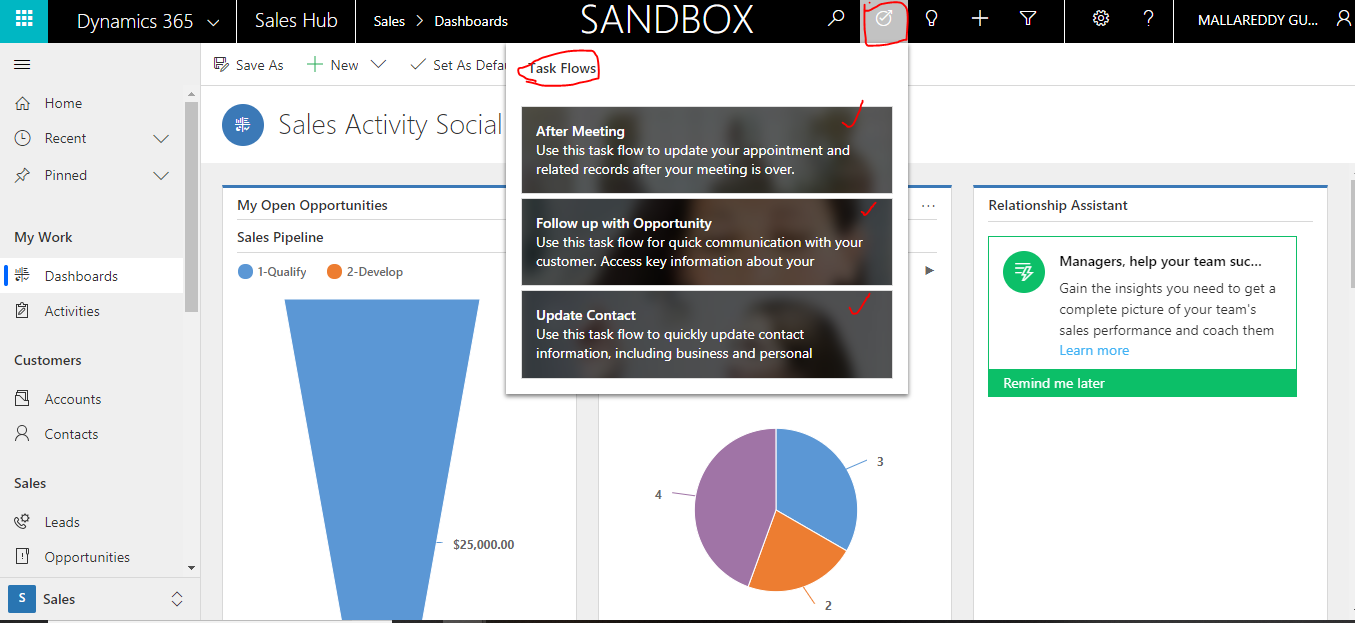Click Set As Default command
This screenshot has width=1355, height=623.
[459, 65]
